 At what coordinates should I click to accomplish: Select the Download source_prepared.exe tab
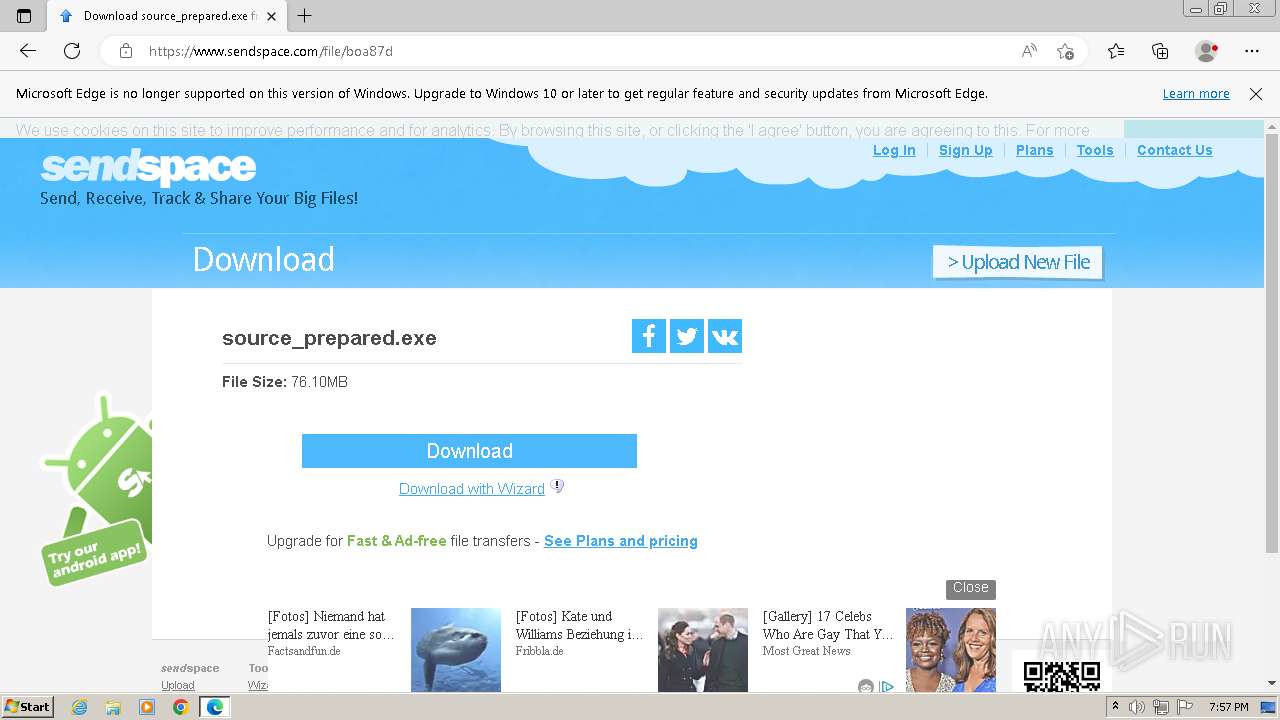point(169,16)
